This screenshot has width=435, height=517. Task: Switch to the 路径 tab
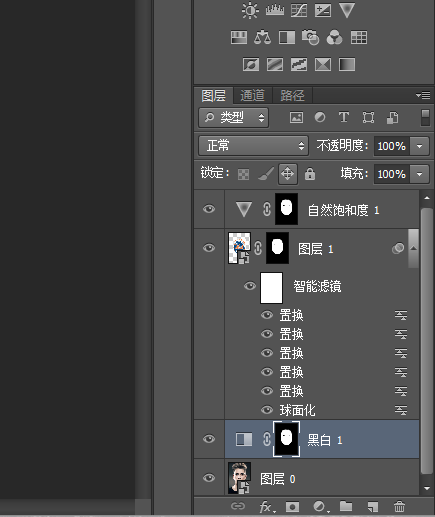292,96
